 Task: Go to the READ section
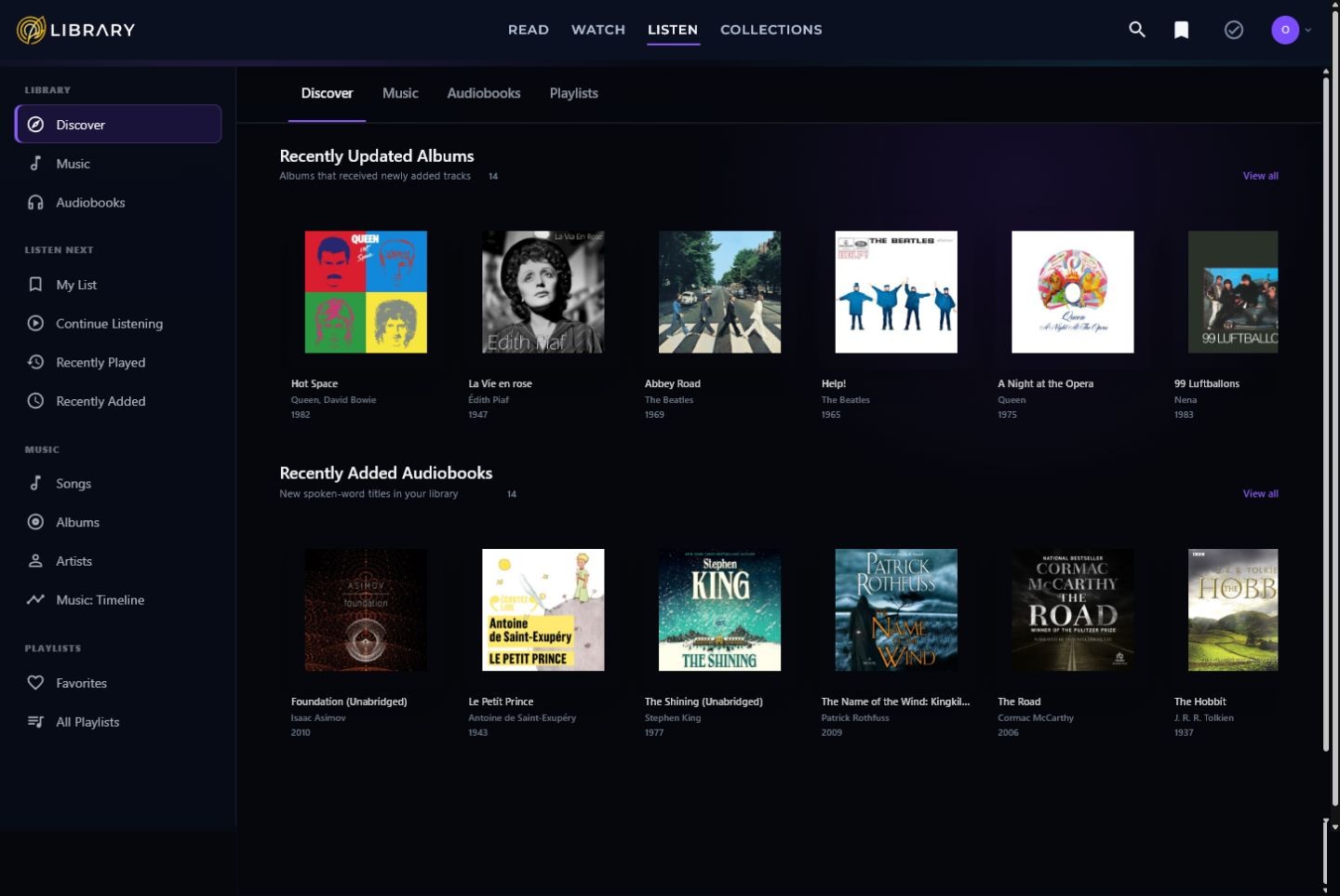528,30
